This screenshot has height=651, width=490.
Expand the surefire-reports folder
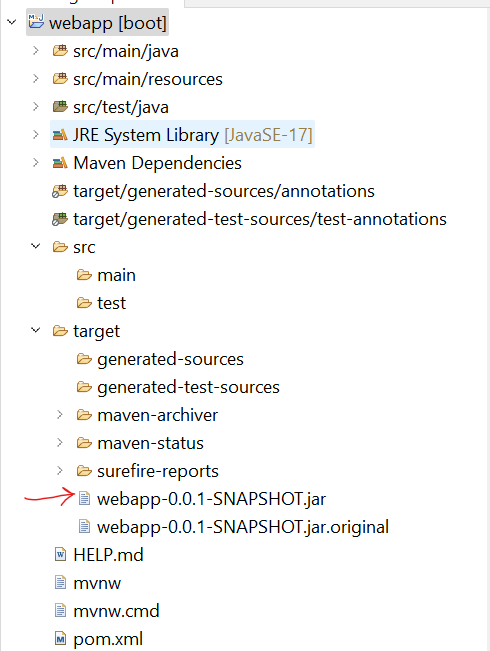[60, 470]
